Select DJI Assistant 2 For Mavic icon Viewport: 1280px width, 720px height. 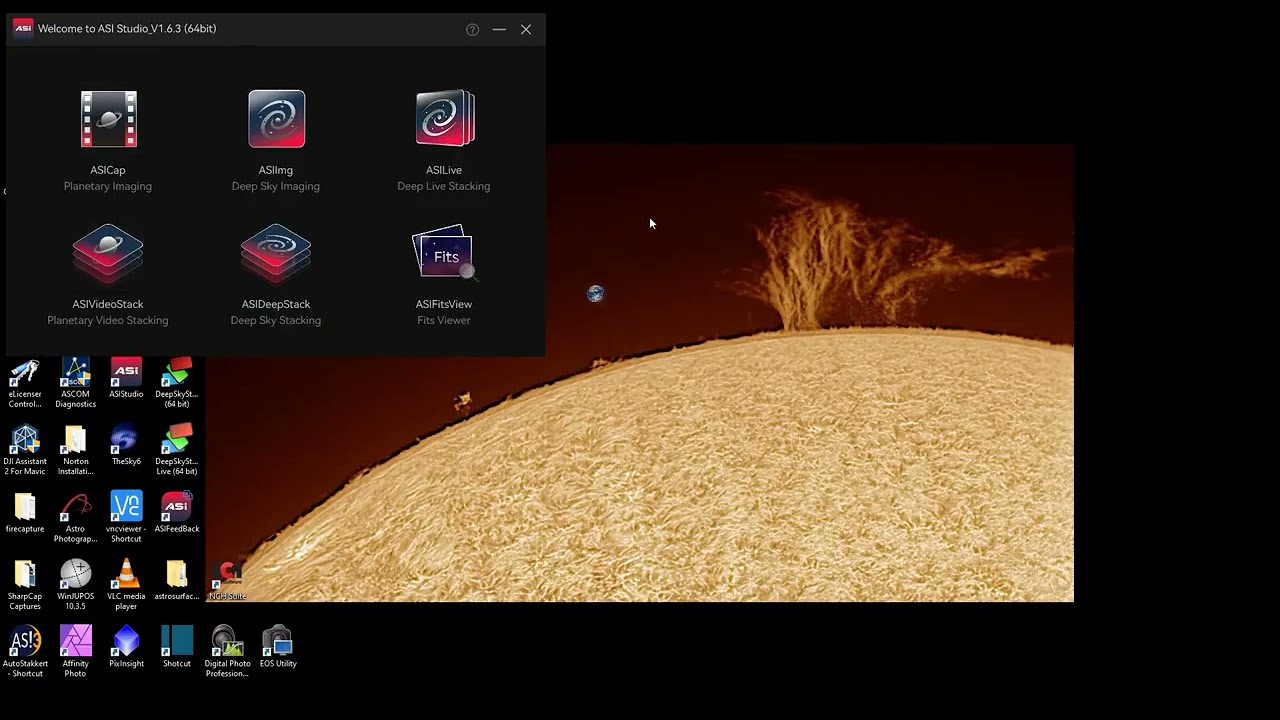[x=25, y=451]
